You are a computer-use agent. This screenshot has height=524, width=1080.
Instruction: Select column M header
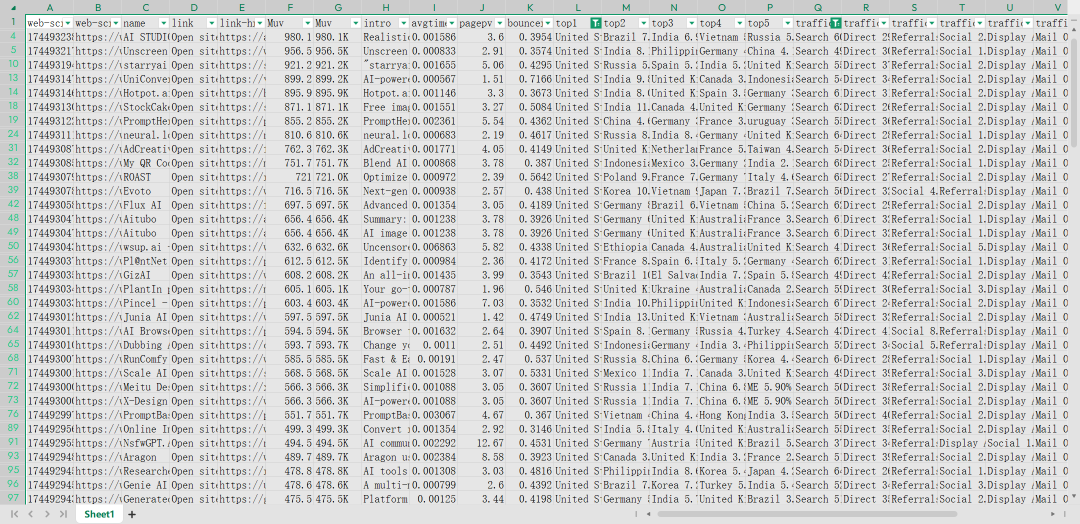point(625,7)
